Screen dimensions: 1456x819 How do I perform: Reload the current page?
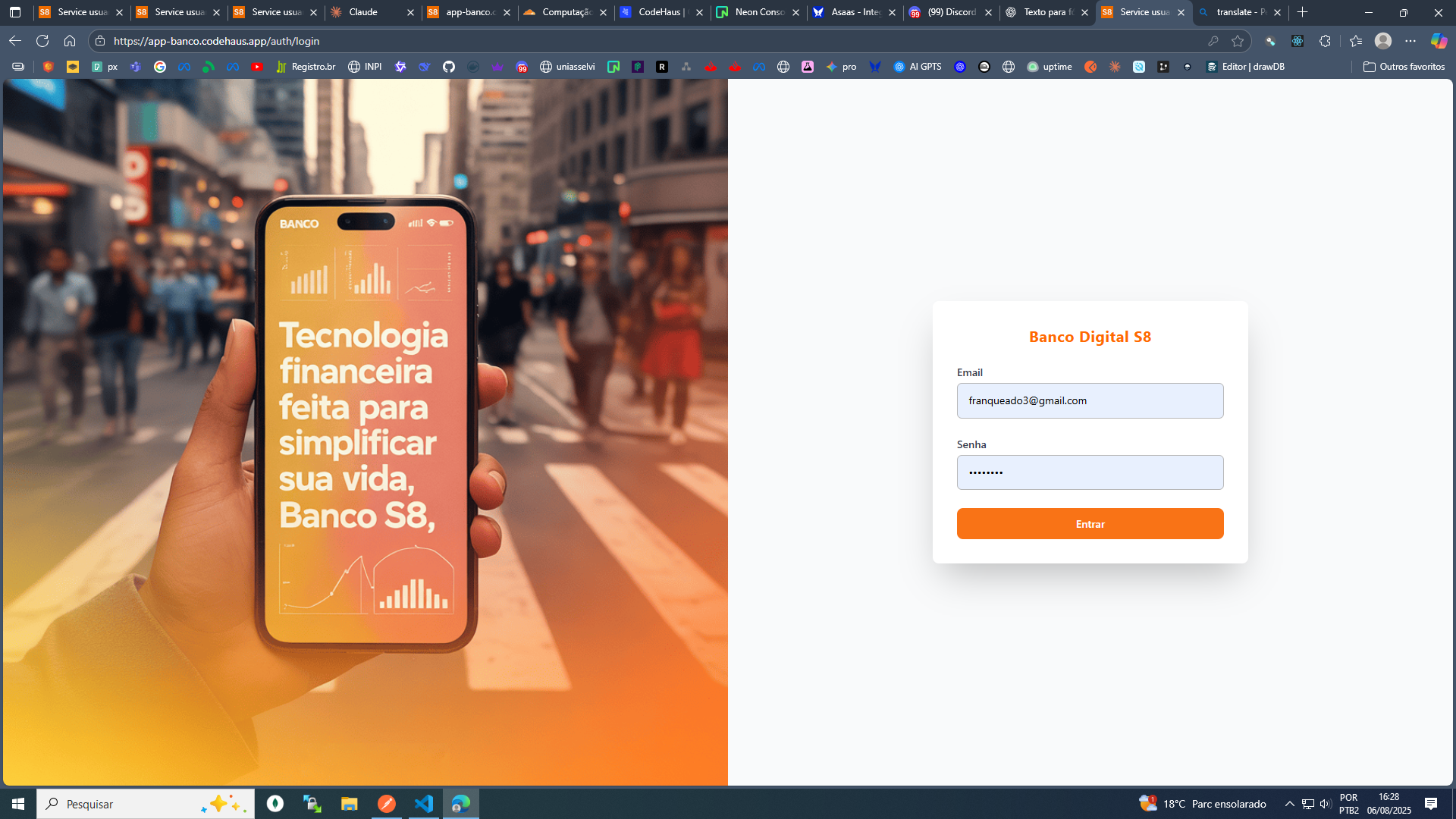[42, 41]
